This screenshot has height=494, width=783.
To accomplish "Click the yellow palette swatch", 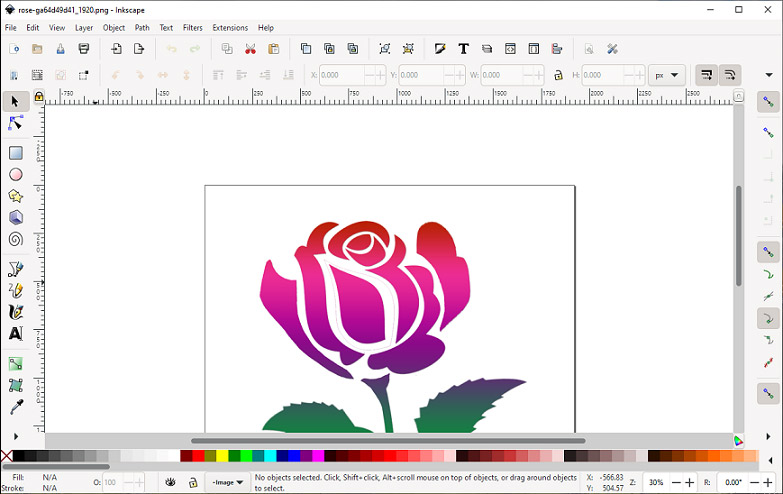I will [x=222, y=456].
